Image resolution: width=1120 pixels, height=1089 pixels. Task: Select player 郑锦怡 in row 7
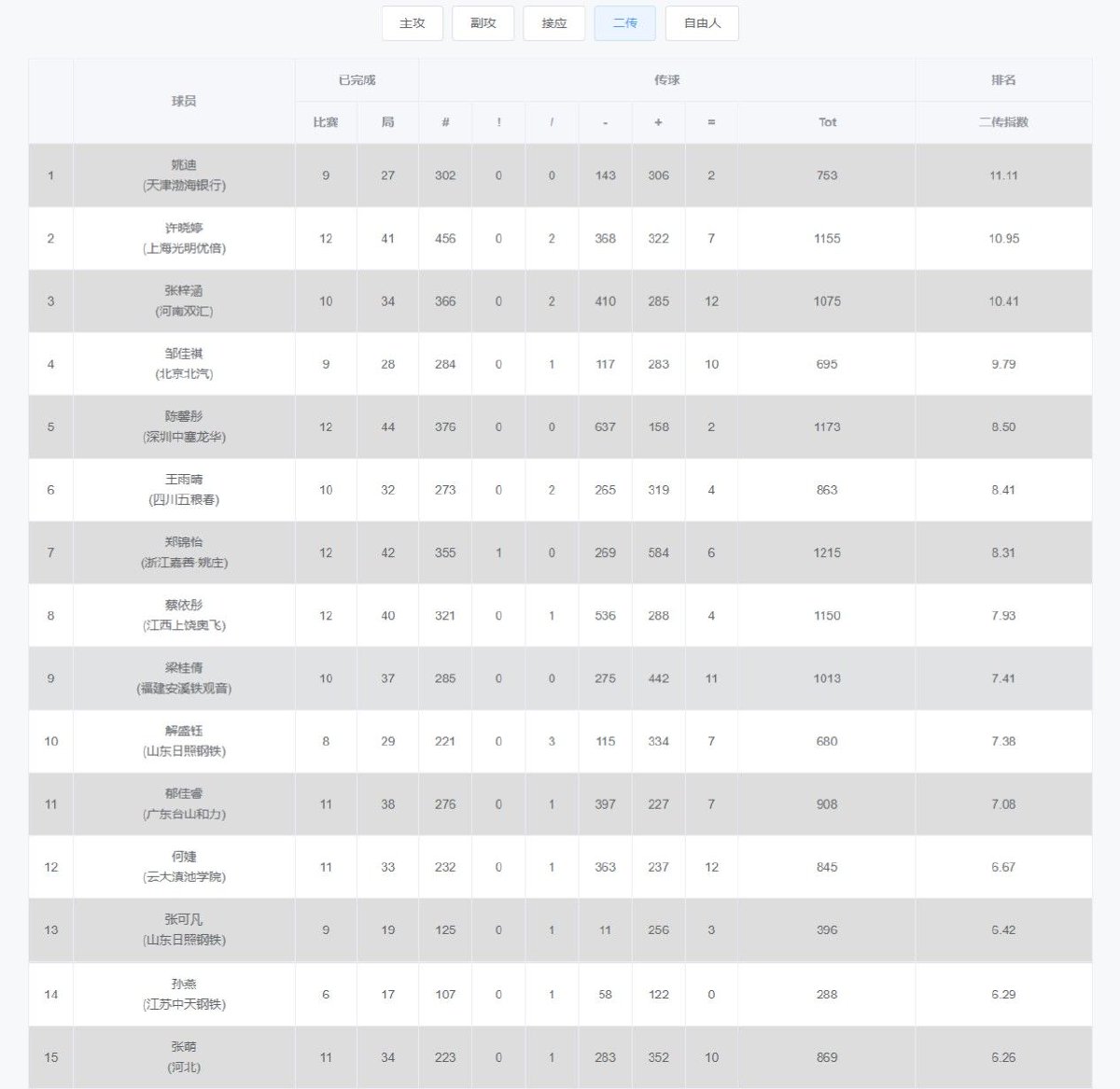pyautogui.click(x=184, y=542)
